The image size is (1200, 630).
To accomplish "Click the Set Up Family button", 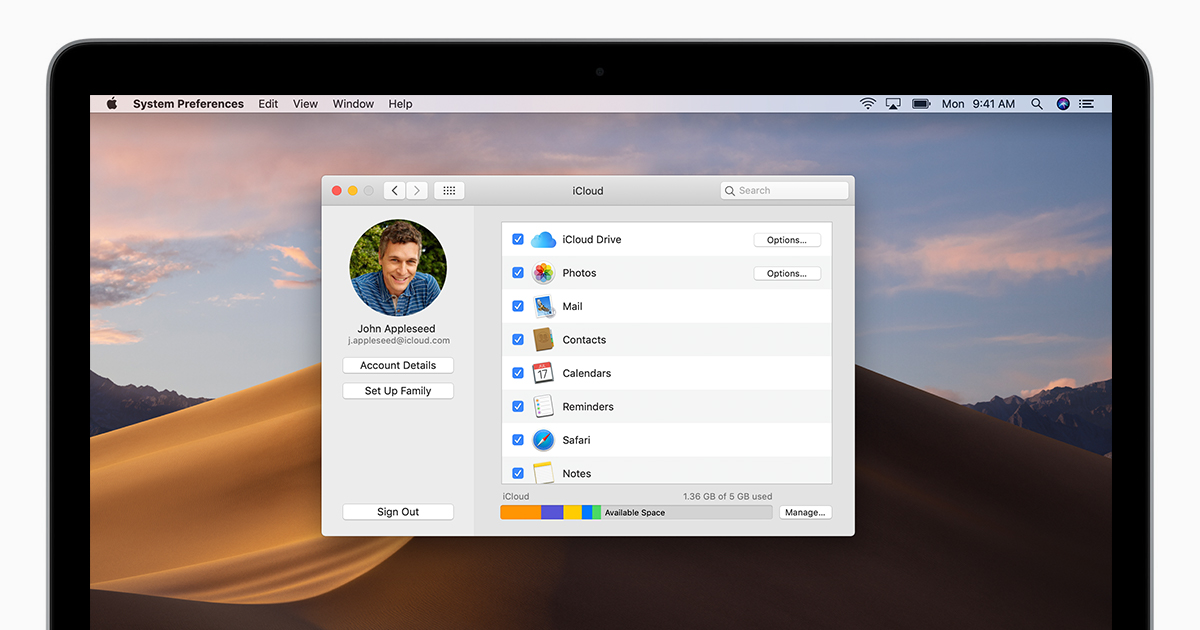I will 398,391.
